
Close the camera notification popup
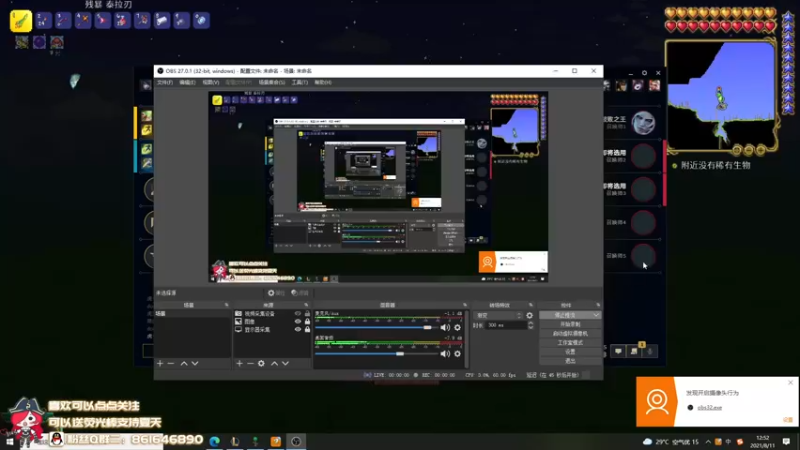pos(790,383)
